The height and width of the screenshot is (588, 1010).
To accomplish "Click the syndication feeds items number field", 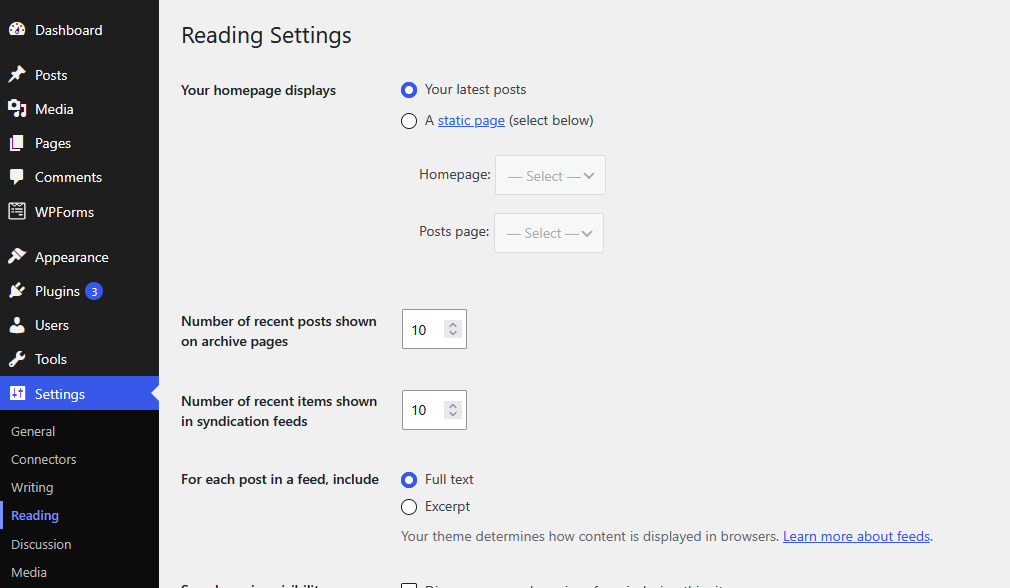I will [434, 410].
